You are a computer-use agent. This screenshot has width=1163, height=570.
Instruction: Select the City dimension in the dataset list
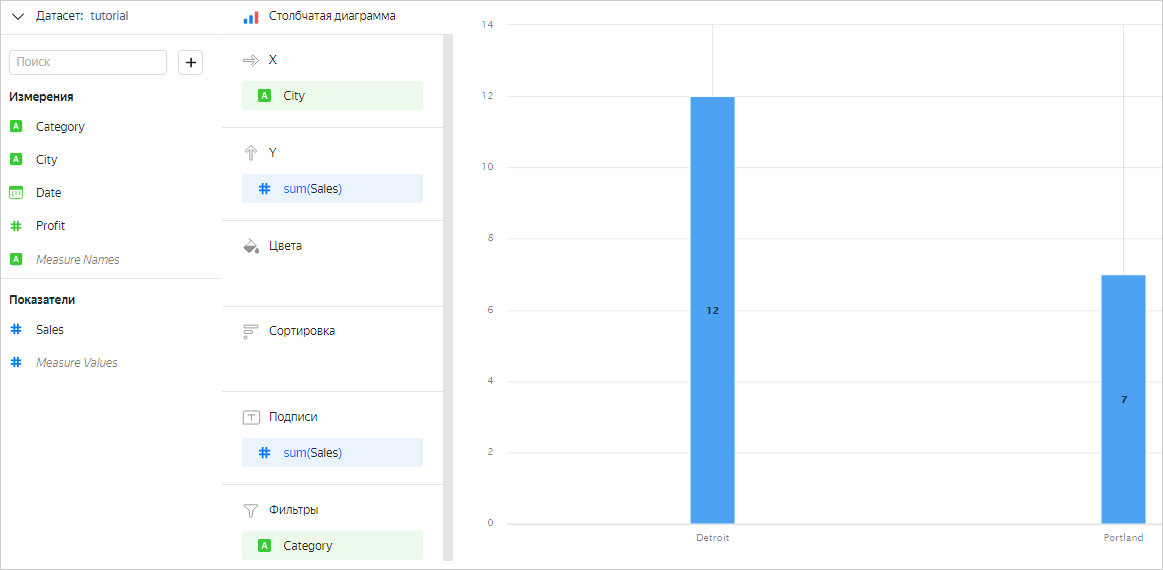(46, 160)
